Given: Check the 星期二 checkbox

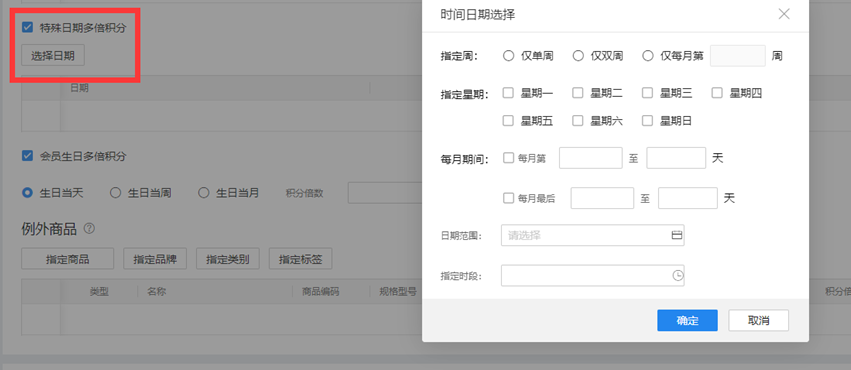Looking at the screenshot, I should (x=578, y=93).
